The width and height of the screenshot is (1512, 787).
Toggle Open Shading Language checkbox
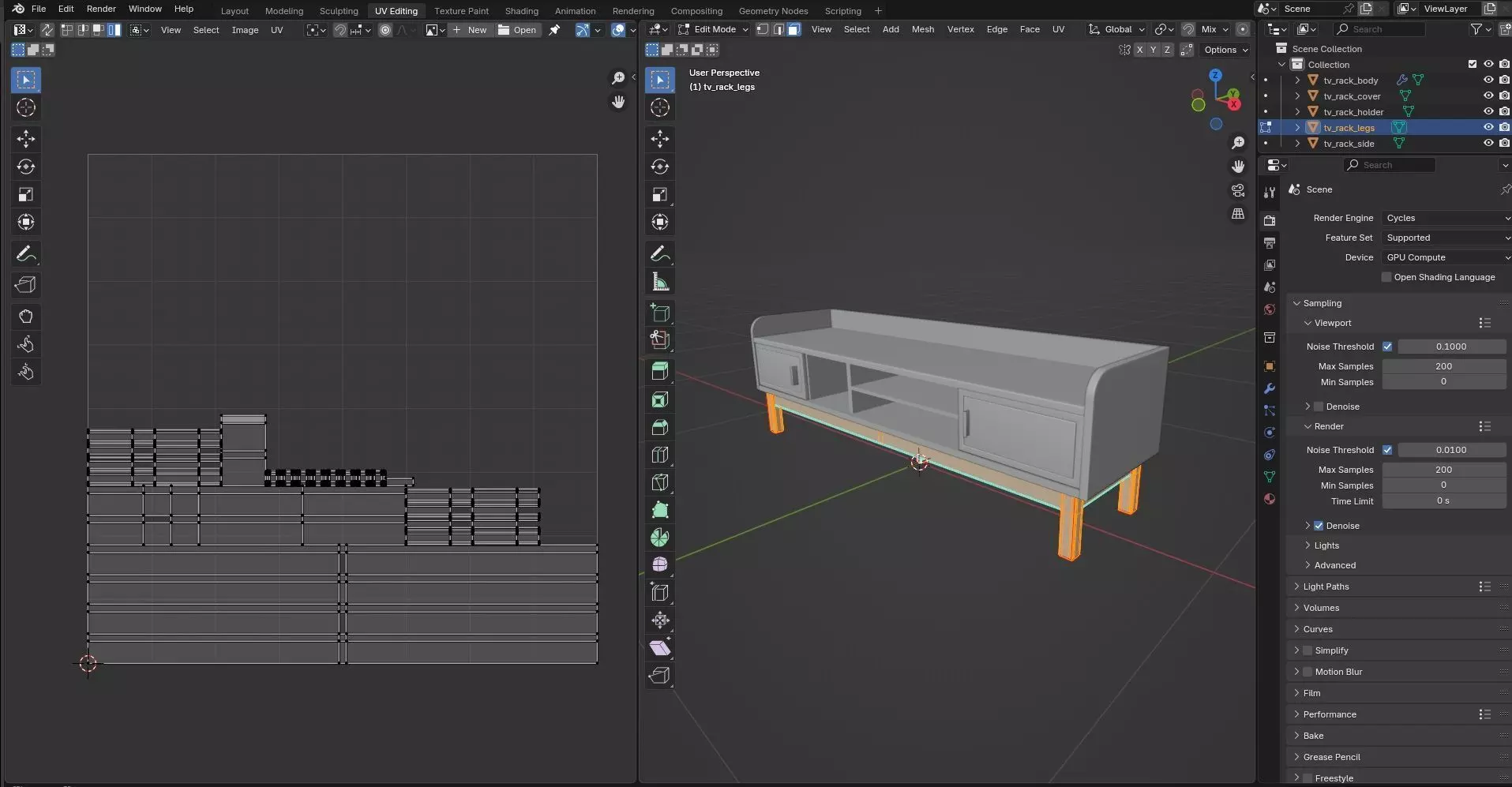1386,277
